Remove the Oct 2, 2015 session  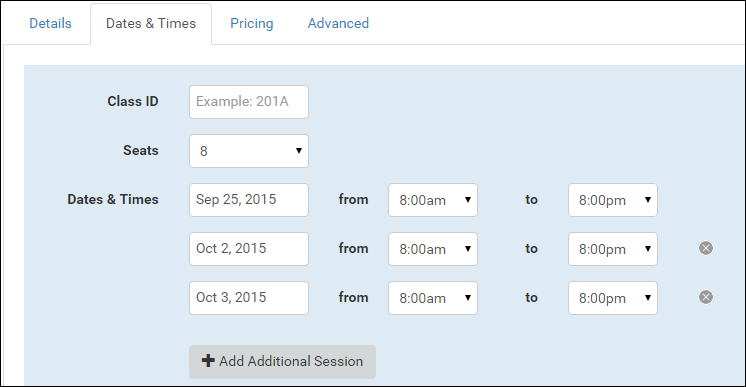[x=706, y=248]
